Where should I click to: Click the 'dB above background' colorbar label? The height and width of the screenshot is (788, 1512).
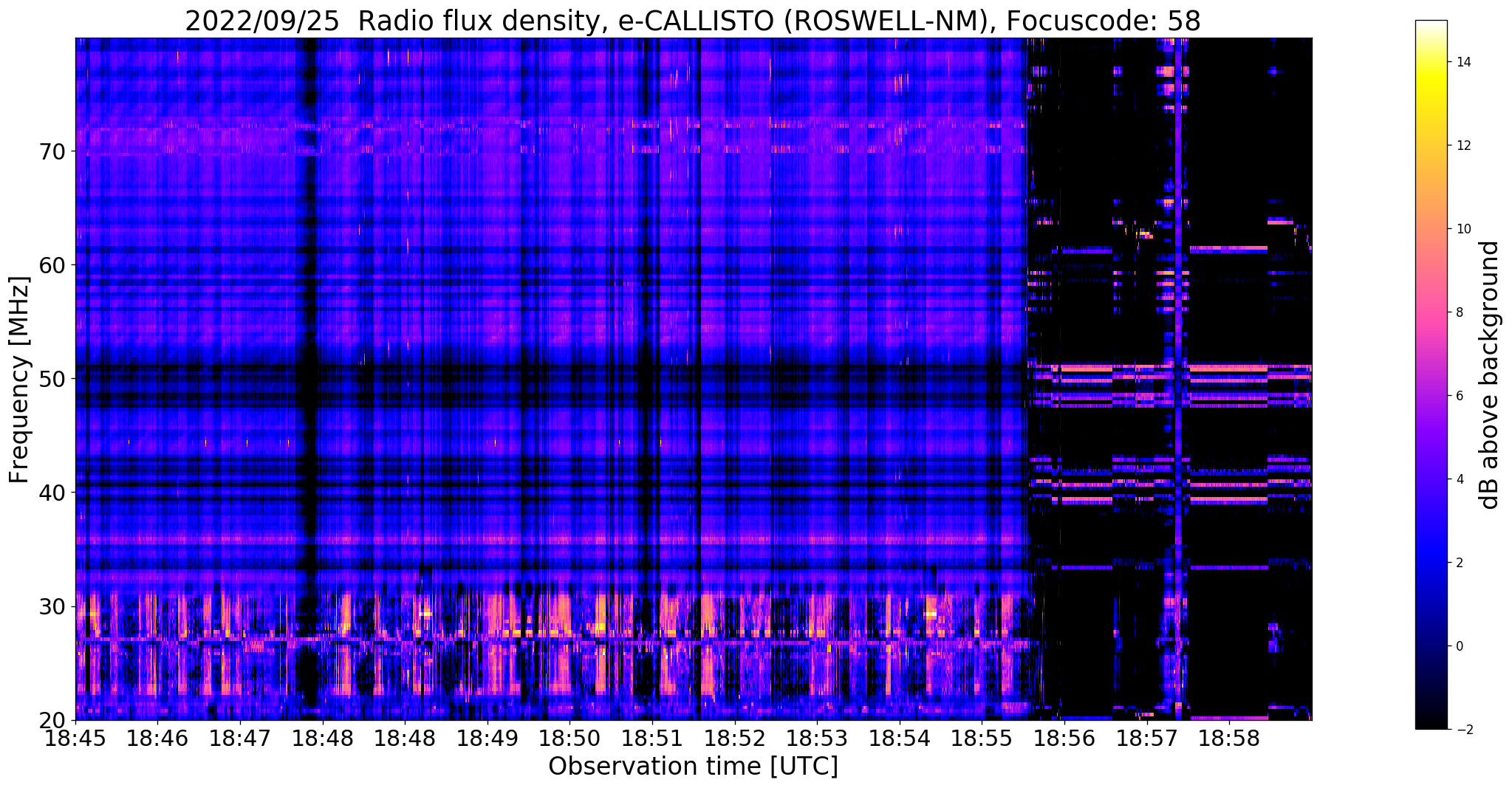[1490, 375]
